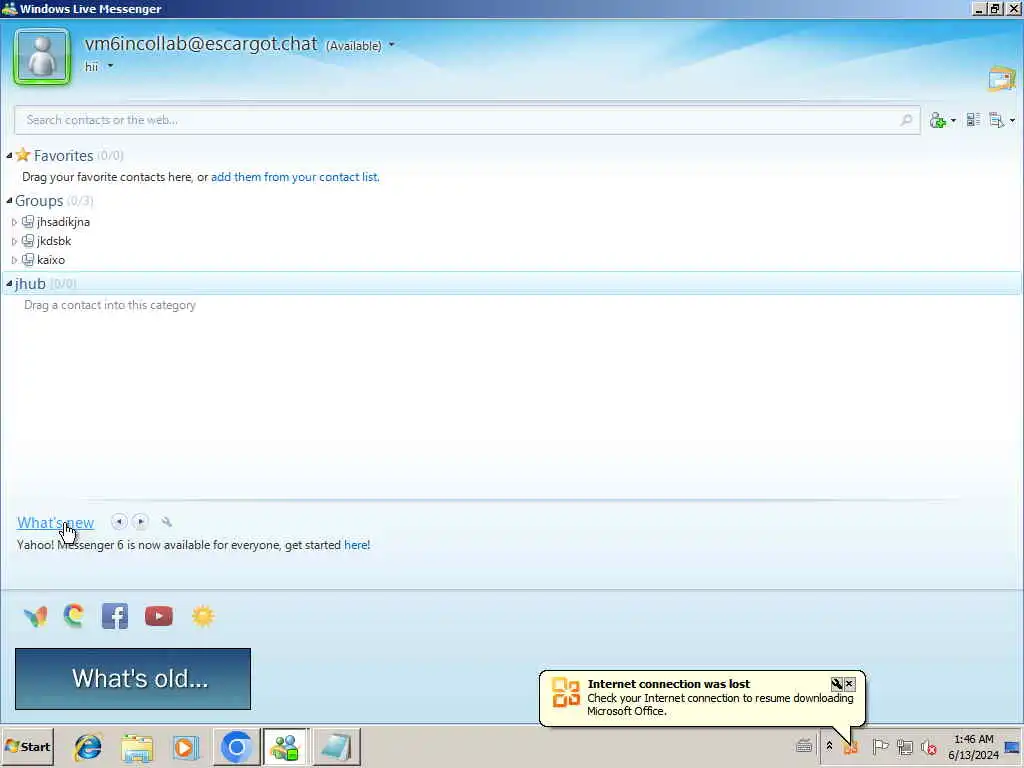The width and height of the screenshot is (1024, 768).
Task: Click the sun weather icon
Action: tap(203, 616)
